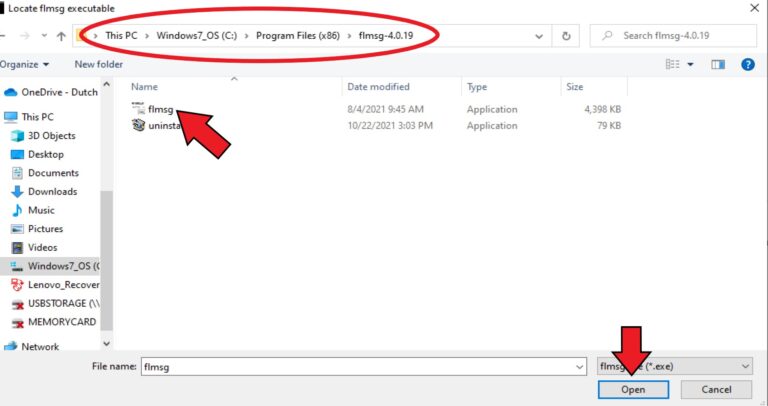Create a New folder
Image resolution: width=768 pixels, height=406 pixels.
pos(98,64)
